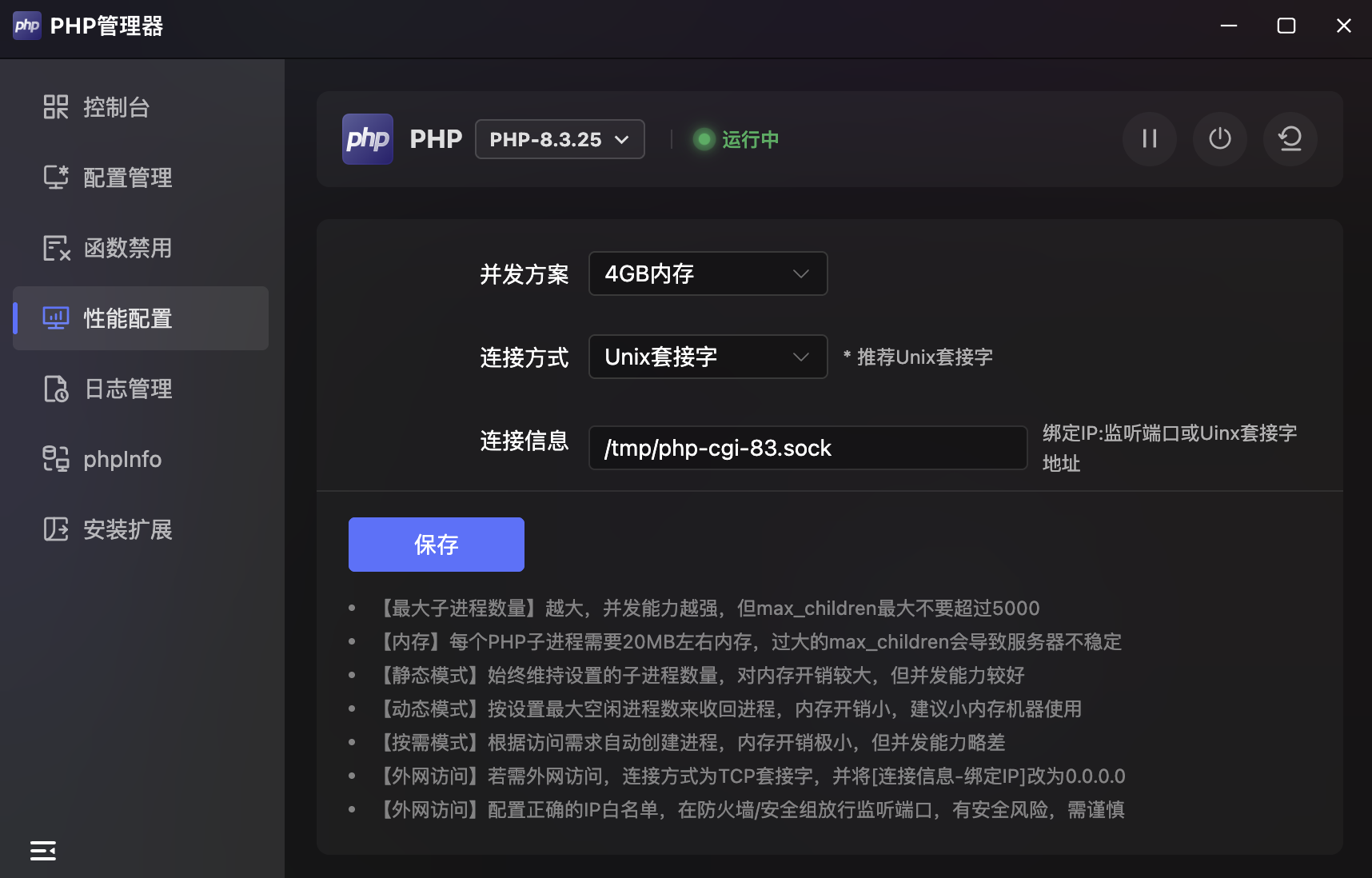This screenshot has height=878, width=1372.
Task: Go to 日志管理 section
Action: click(x=141, y=389)
